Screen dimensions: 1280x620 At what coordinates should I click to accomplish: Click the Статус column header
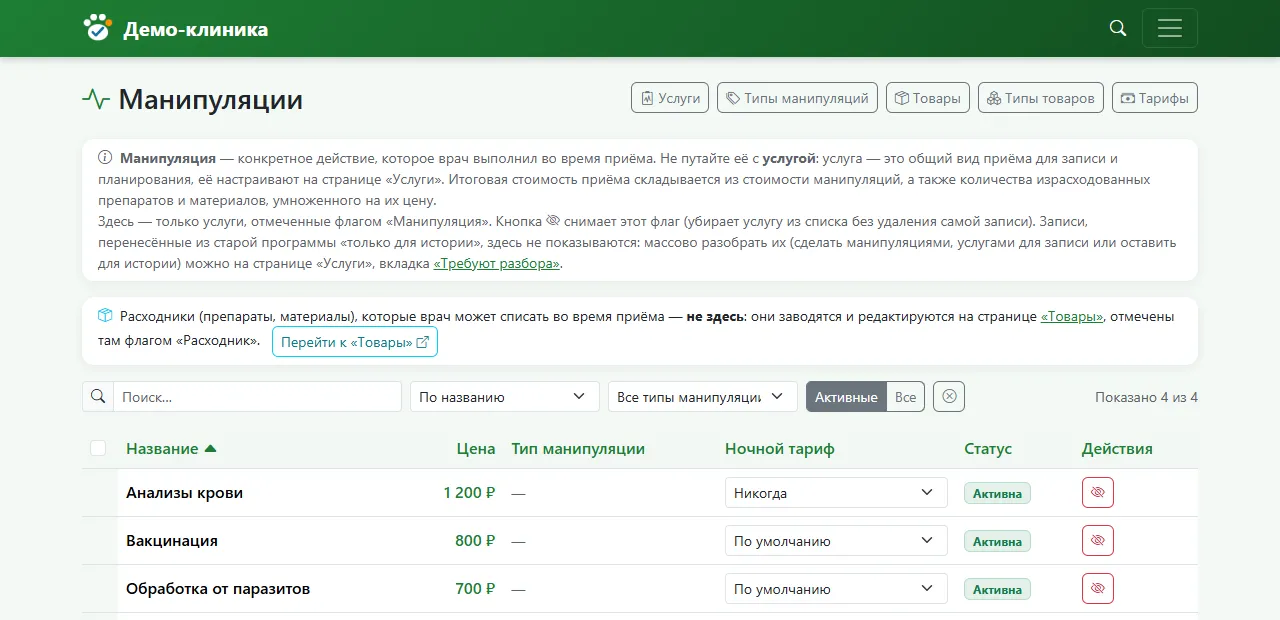pos(988,449)
